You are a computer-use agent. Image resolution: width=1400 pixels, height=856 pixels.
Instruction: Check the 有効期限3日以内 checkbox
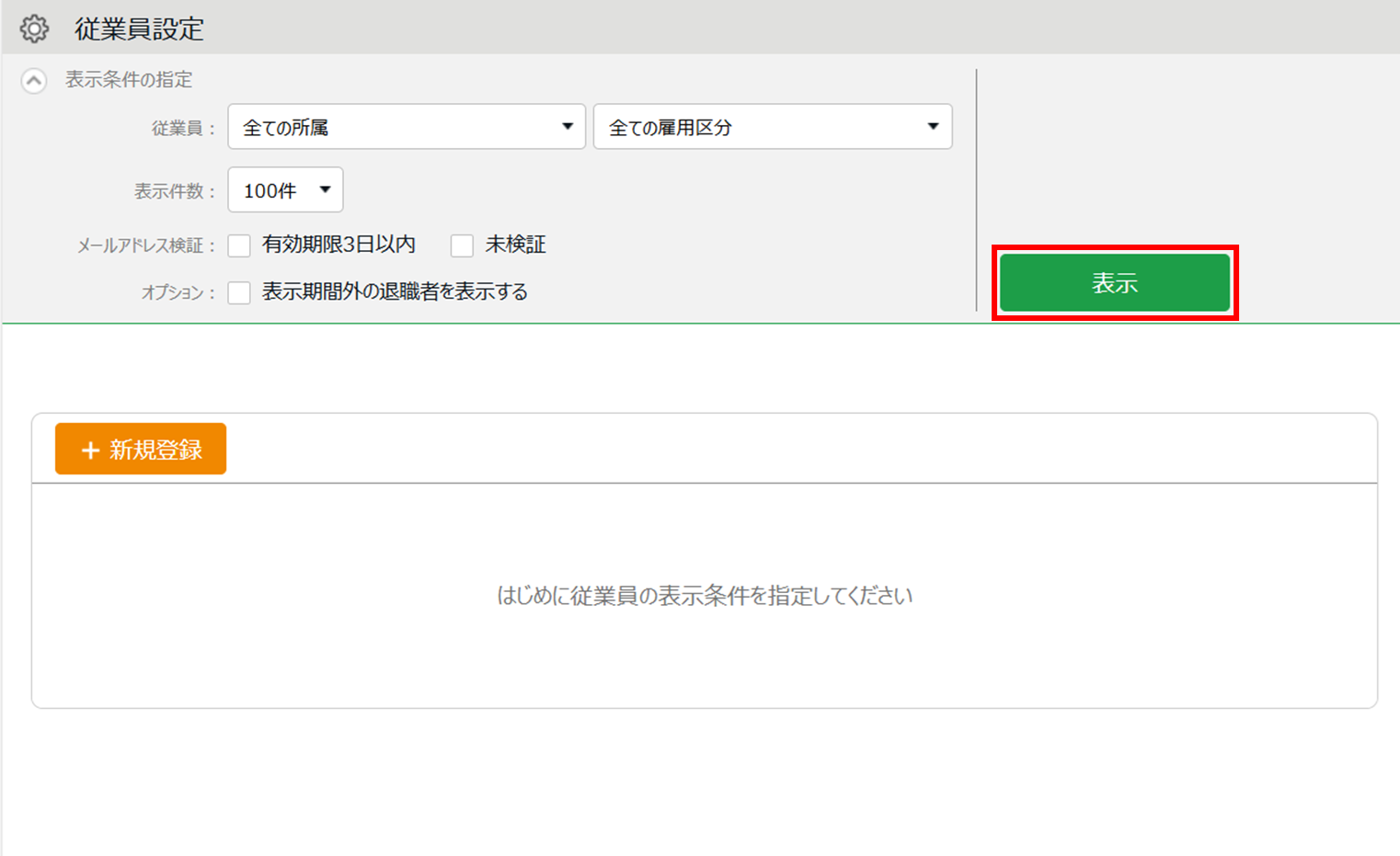point(239,245)
